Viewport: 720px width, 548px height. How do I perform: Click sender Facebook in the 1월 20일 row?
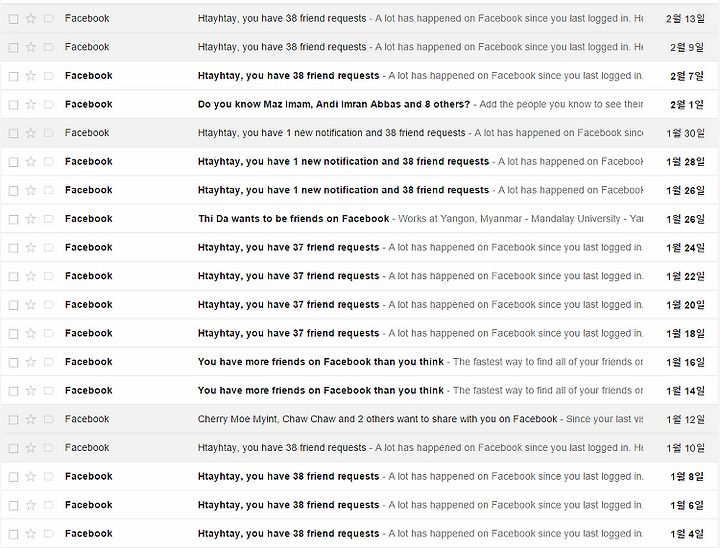[89, 305]
